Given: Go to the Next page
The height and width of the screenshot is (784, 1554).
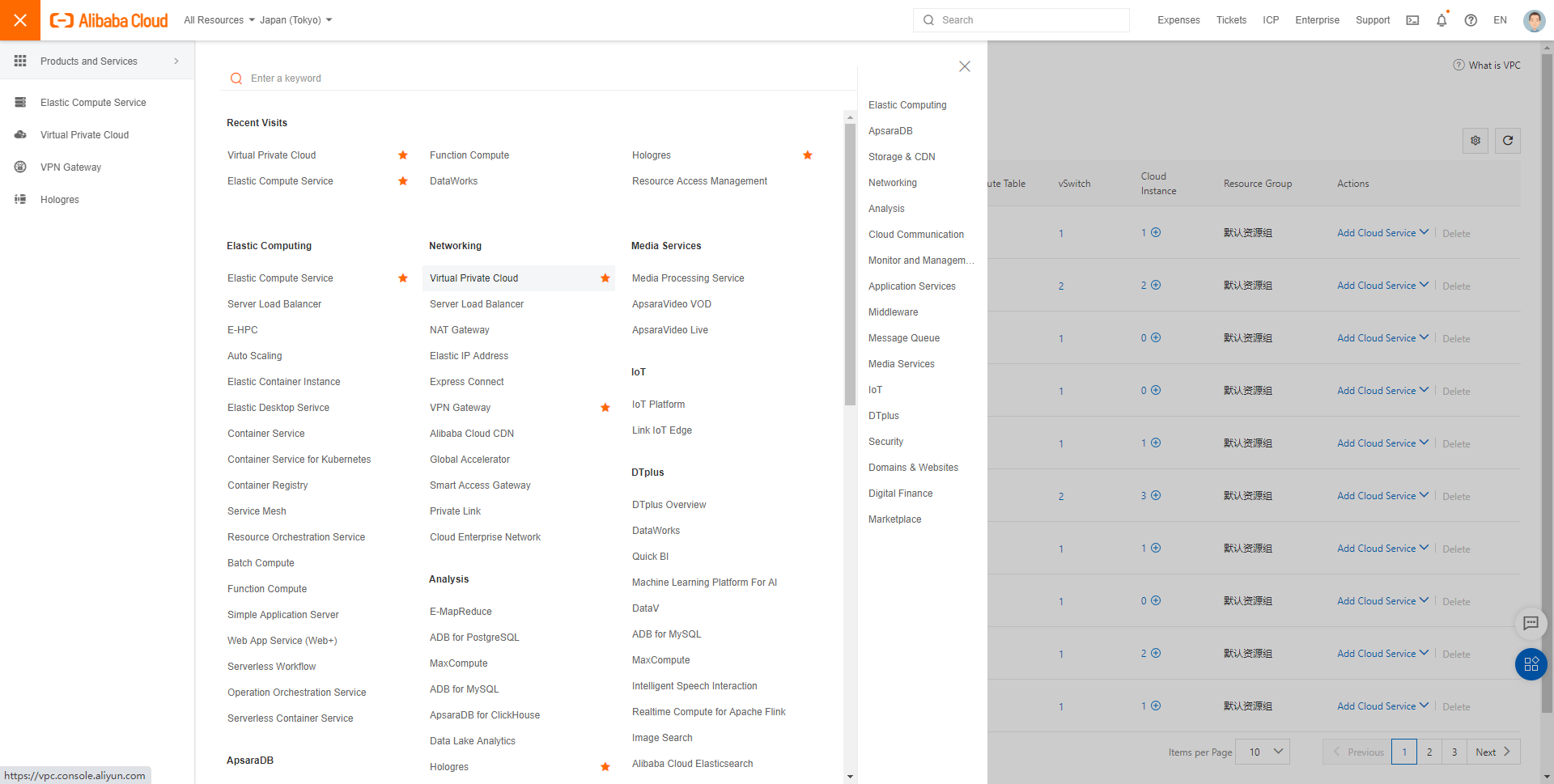Looking at the screenshot, I should (x=1493, y=752).
